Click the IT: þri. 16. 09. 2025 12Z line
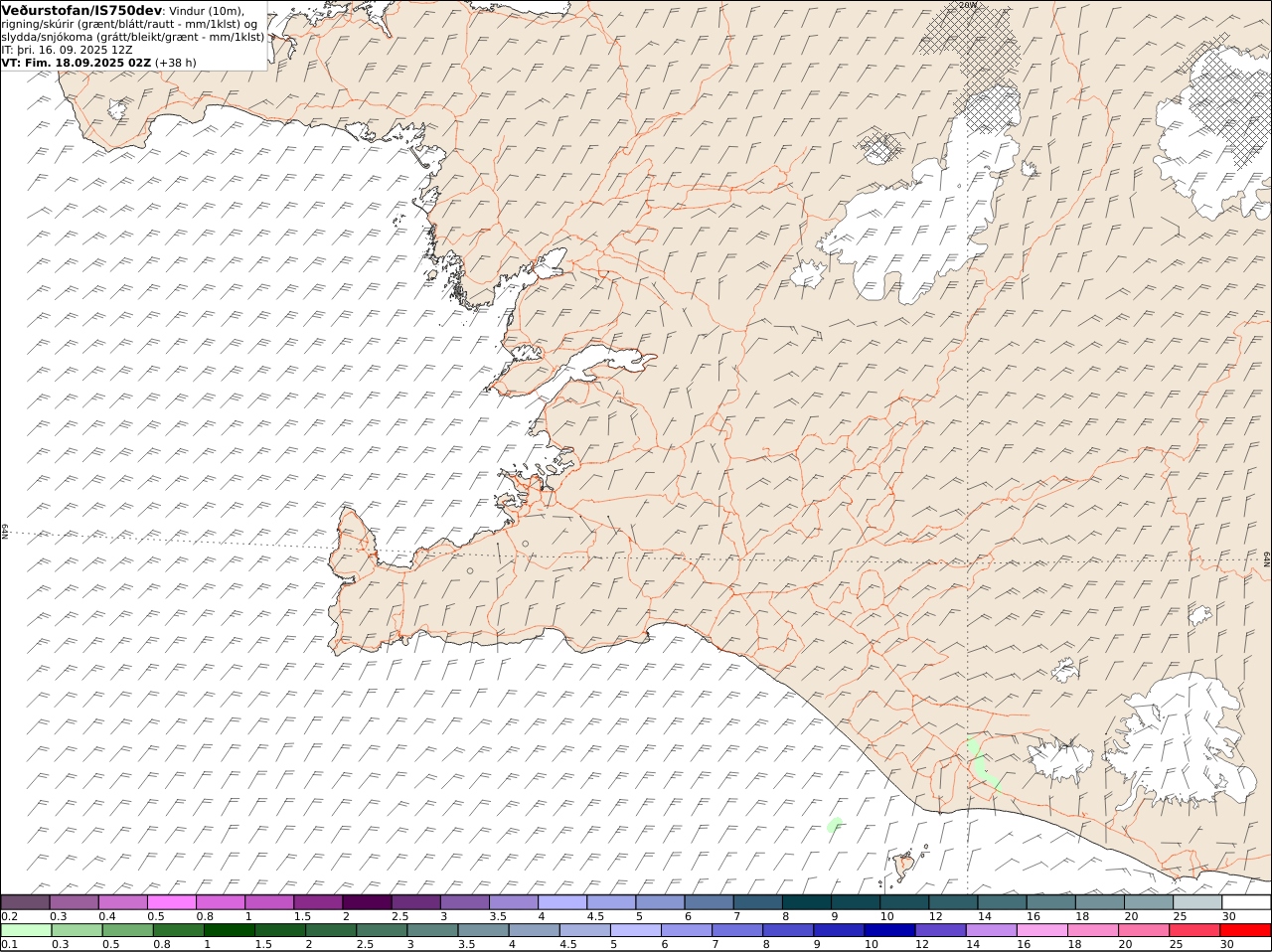The width and height of the screenshot is (1272, 952). [x=67, y=49]
